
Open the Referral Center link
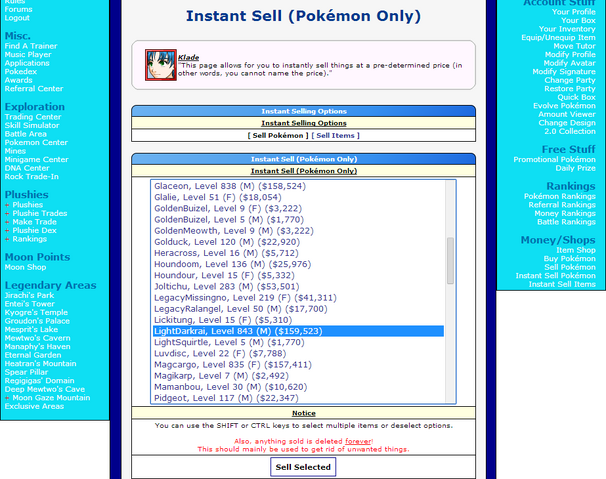(34, 89)
